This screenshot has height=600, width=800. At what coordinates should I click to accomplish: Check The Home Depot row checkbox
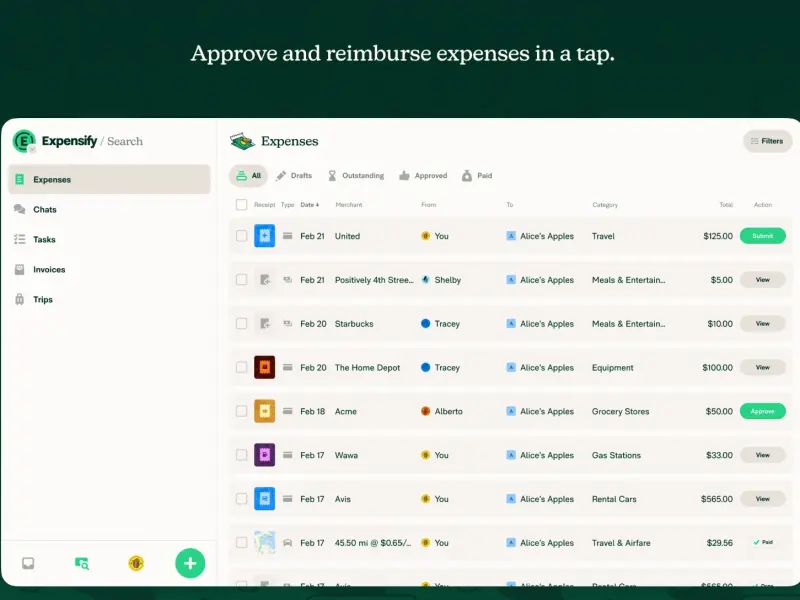pyautogui.click(x=241, y=367)
